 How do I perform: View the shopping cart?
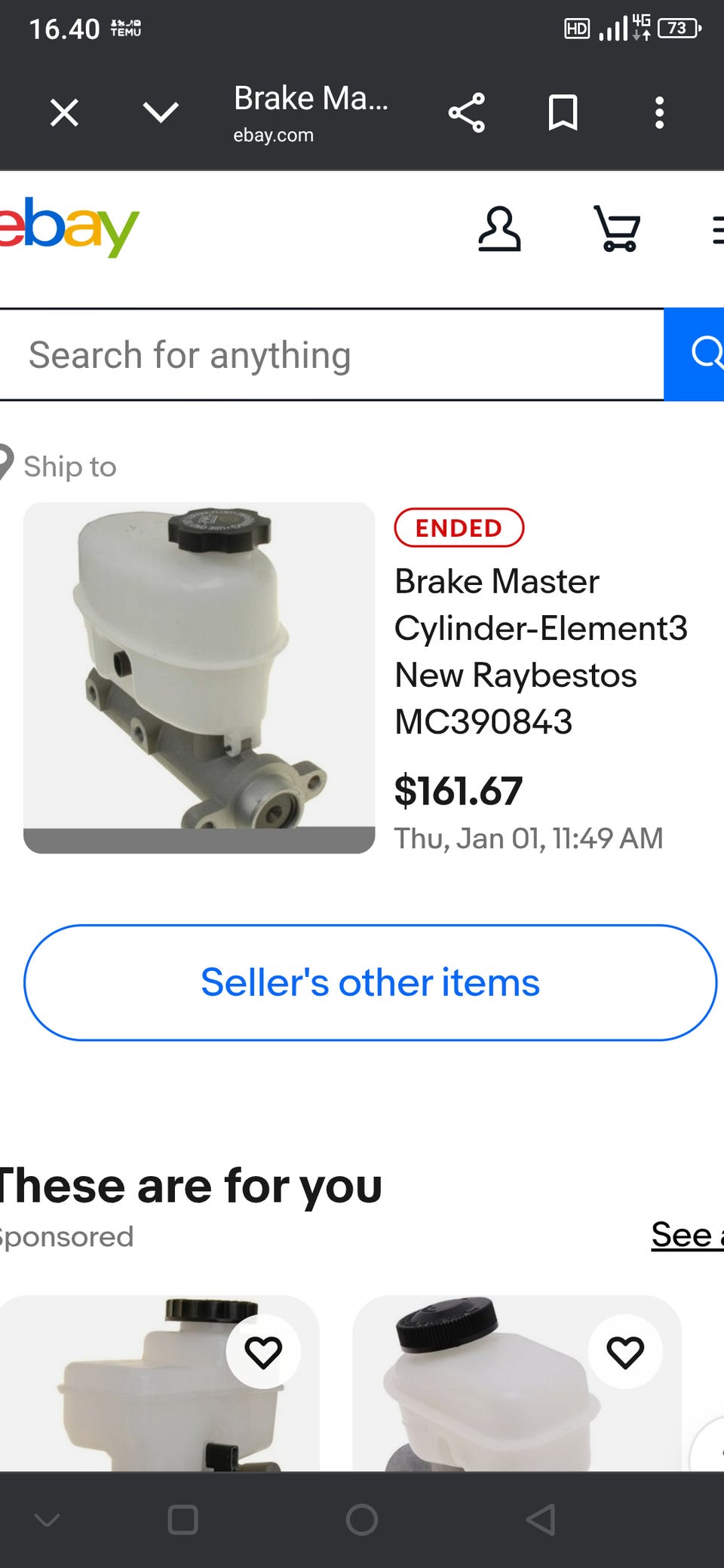(618, 228)
